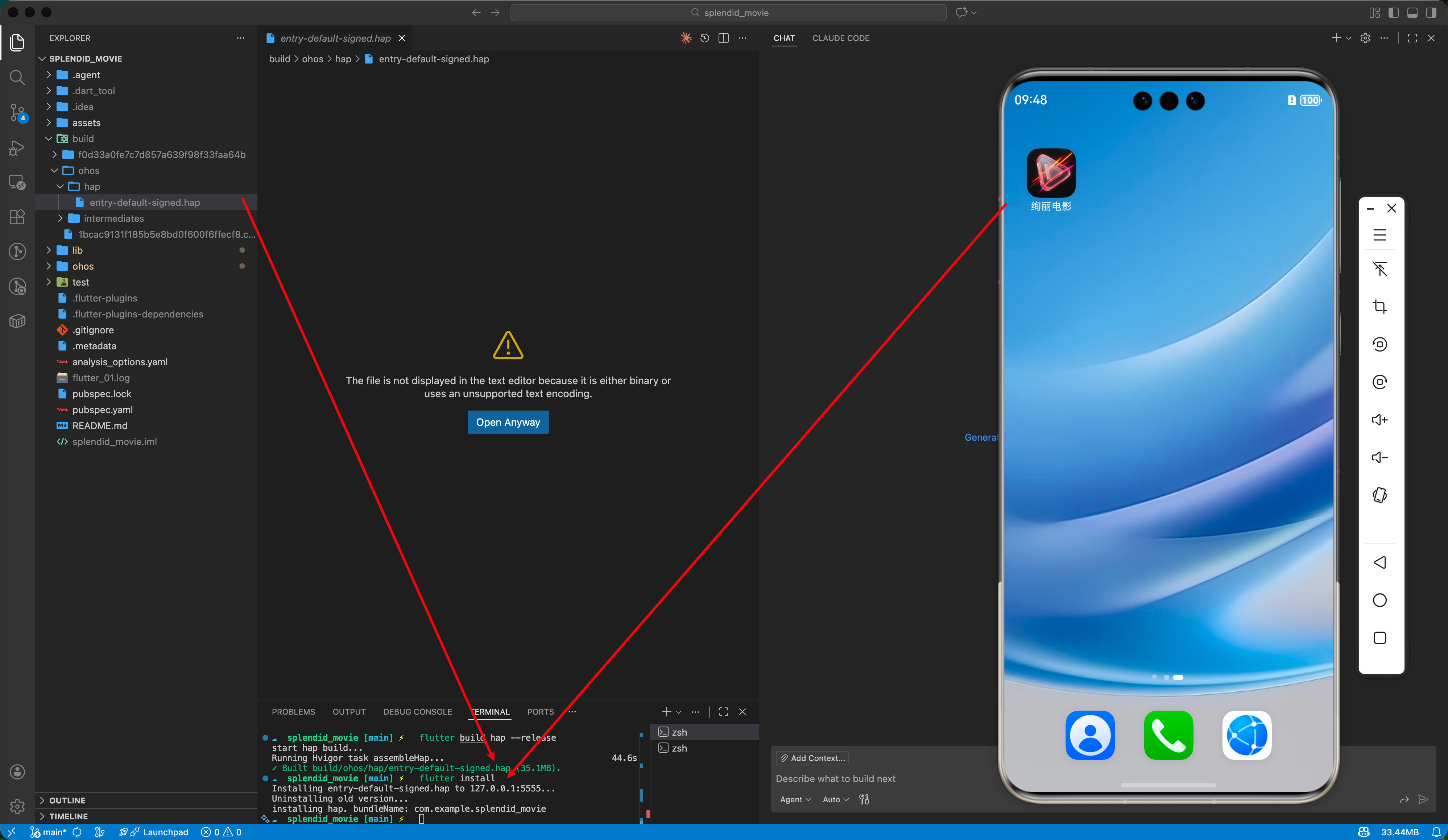Switch to the CLAUDE CODE tab
The image size is (1448, 840).
point(840,38)
